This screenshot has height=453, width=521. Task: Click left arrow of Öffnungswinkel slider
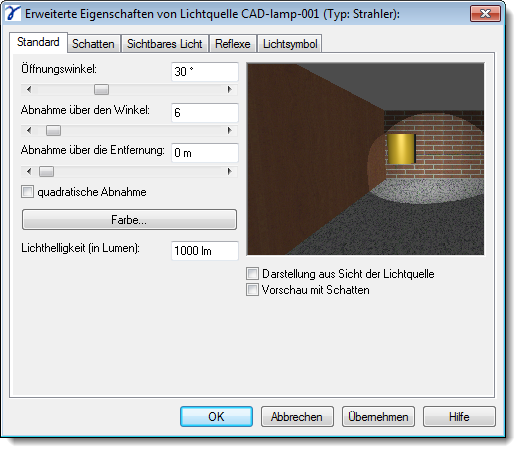coord(29,89)
